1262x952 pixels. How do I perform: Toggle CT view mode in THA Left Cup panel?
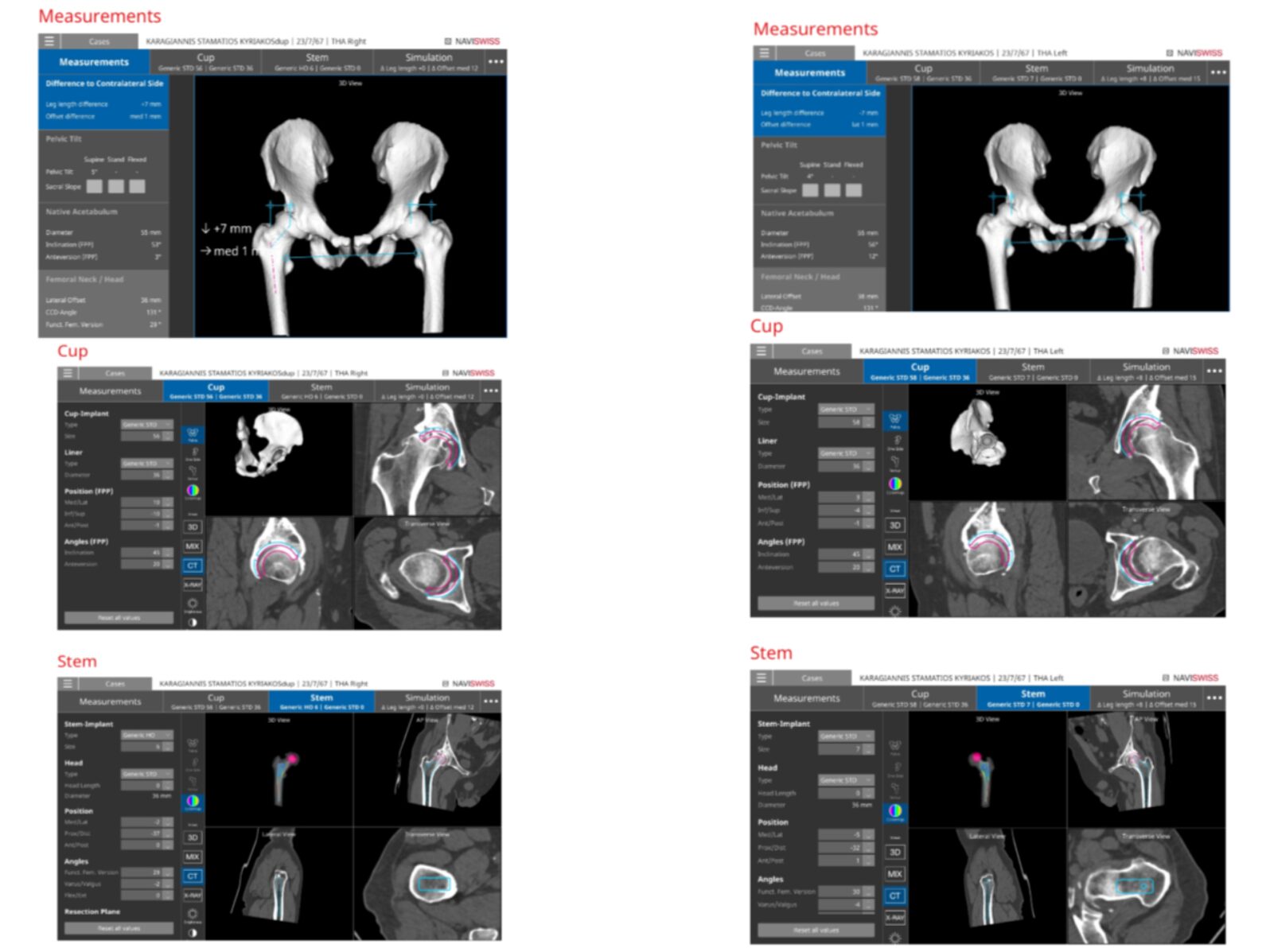click(895, 569)
